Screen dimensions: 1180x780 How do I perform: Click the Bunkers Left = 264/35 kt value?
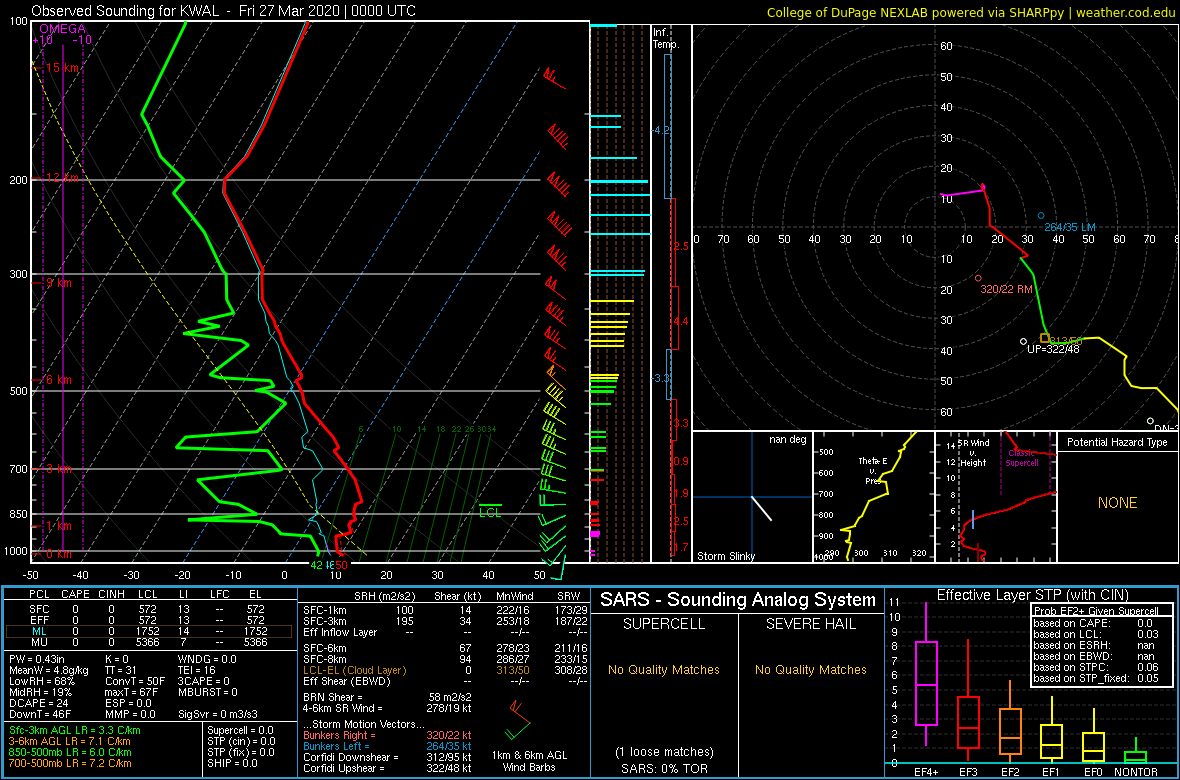[387, 745]
